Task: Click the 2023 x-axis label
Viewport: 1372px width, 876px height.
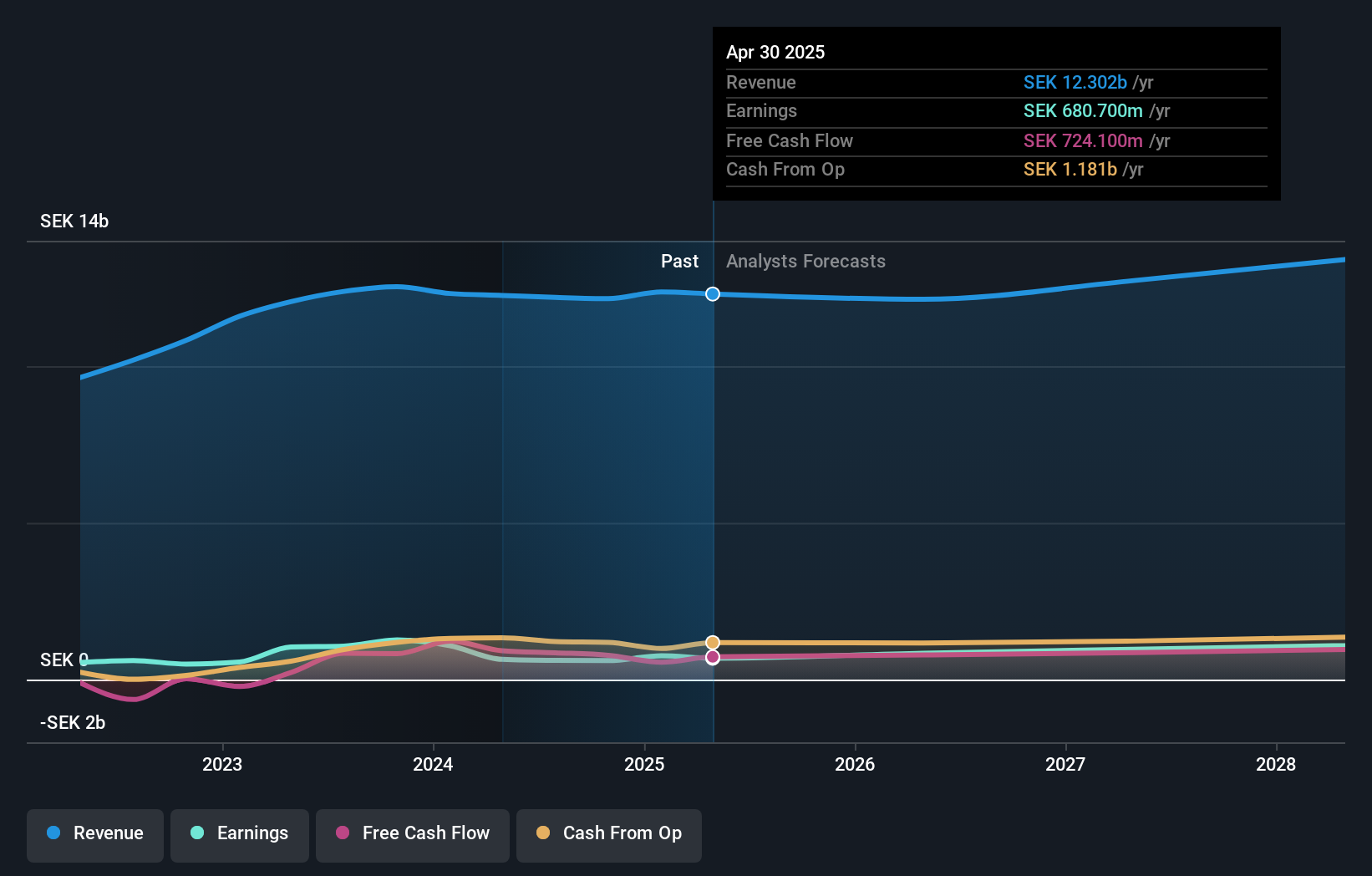Action: coord(222,764)
